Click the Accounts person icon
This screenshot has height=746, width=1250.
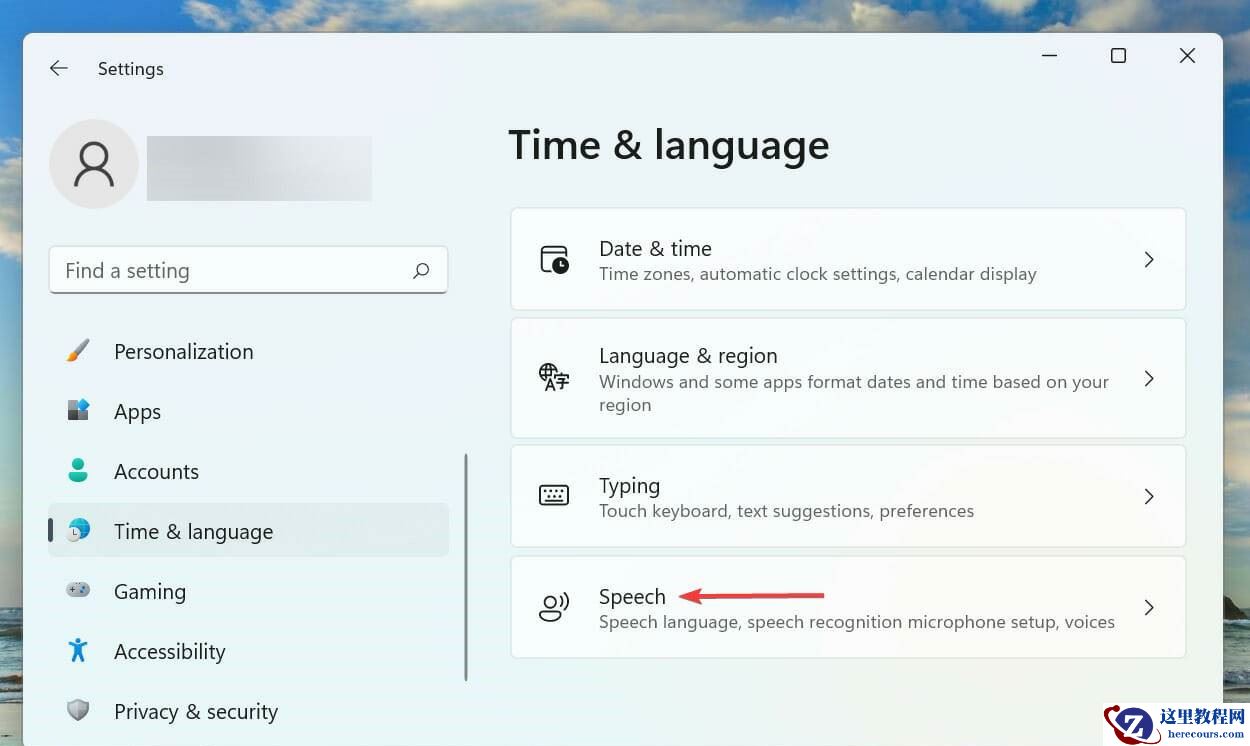click(78, 471)
